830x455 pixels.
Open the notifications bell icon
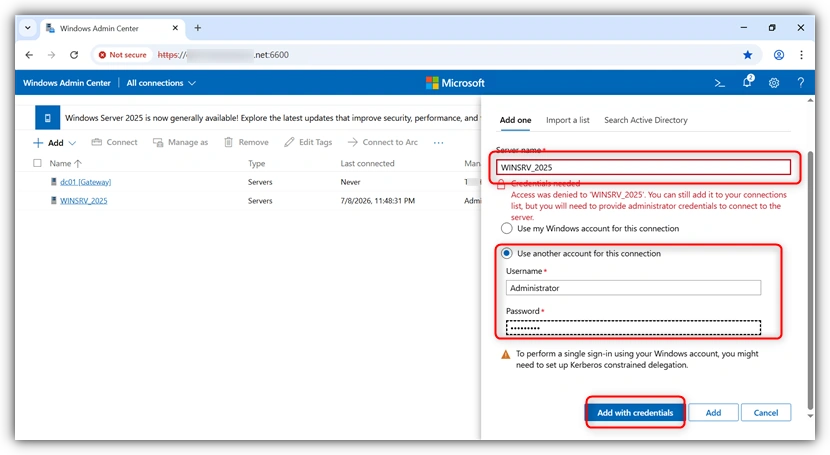747,81
